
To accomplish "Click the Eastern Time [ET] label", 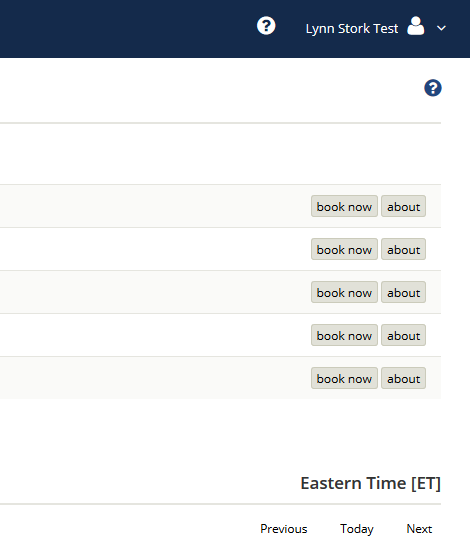I will coord(370,483).
